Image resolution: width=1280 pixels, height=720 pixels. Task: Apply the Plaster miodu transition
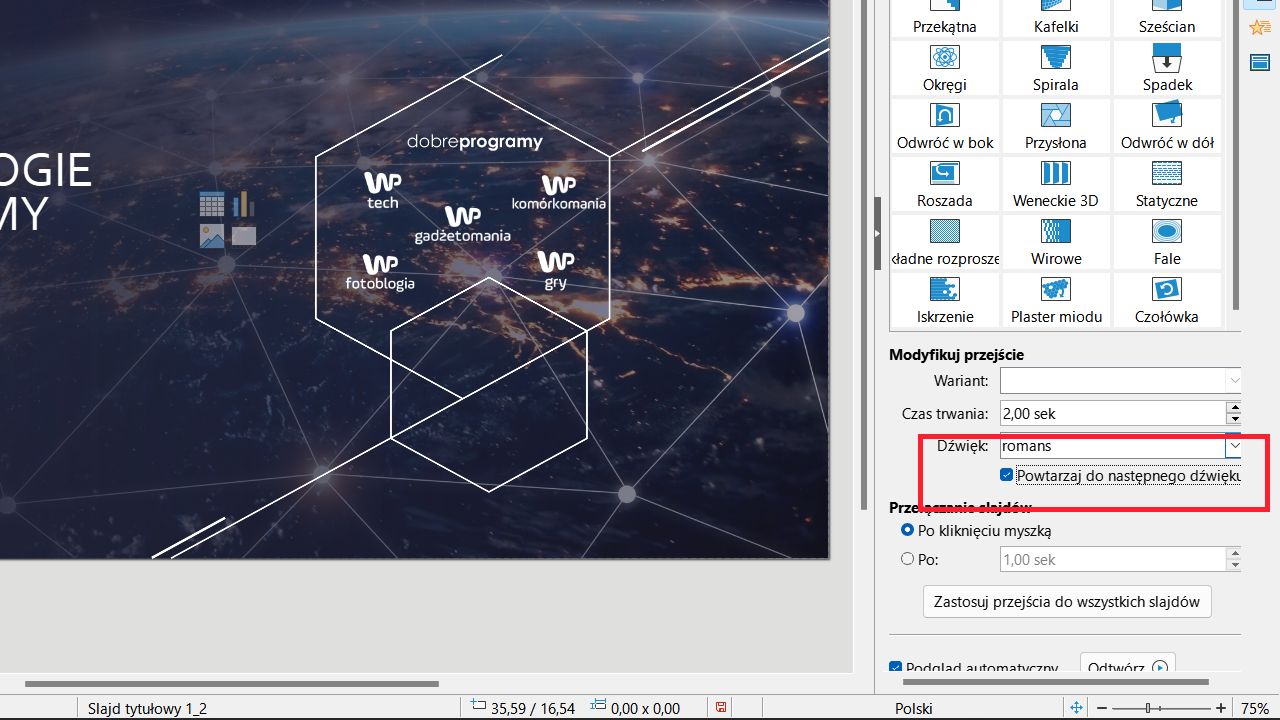pos(1056,300)
